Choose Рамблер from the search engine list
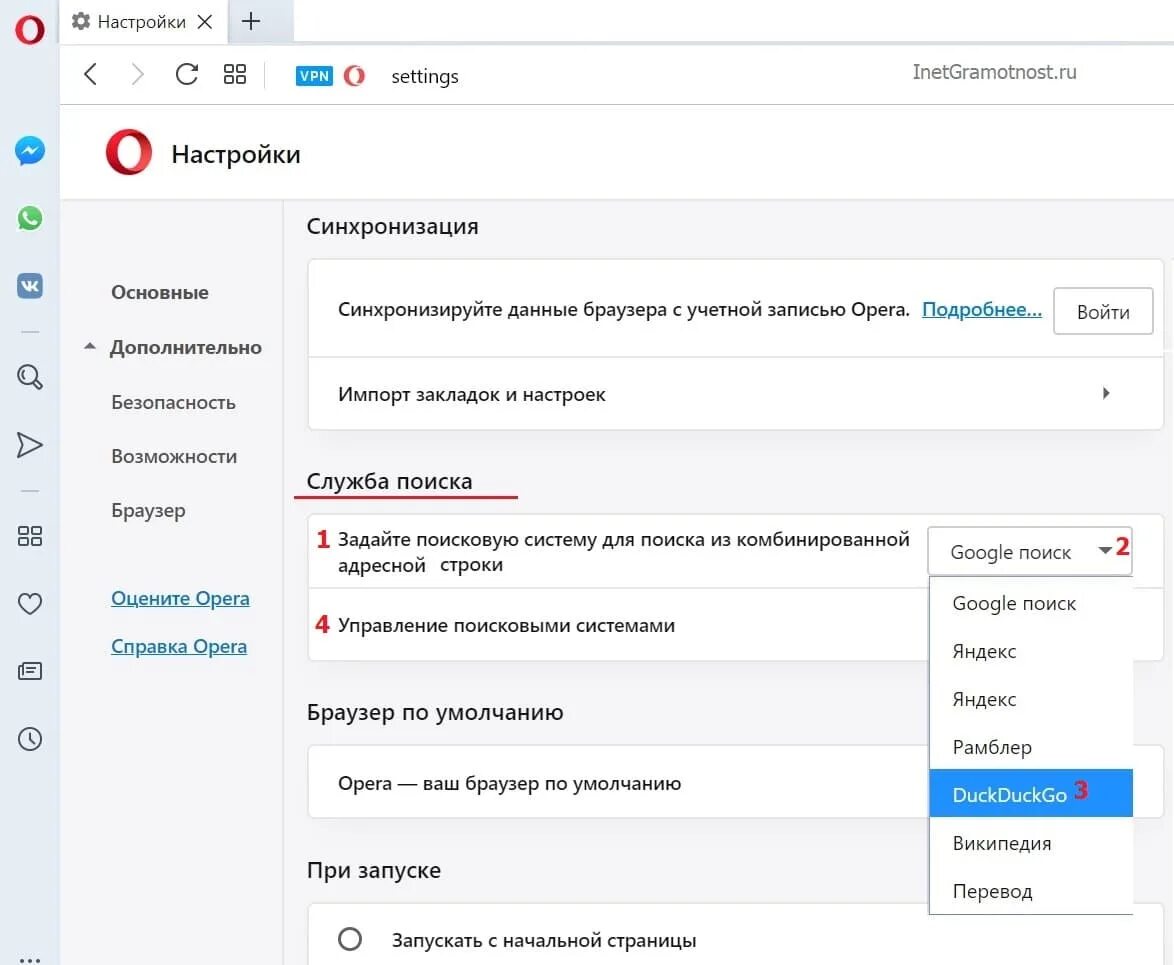 point(1031,747)
